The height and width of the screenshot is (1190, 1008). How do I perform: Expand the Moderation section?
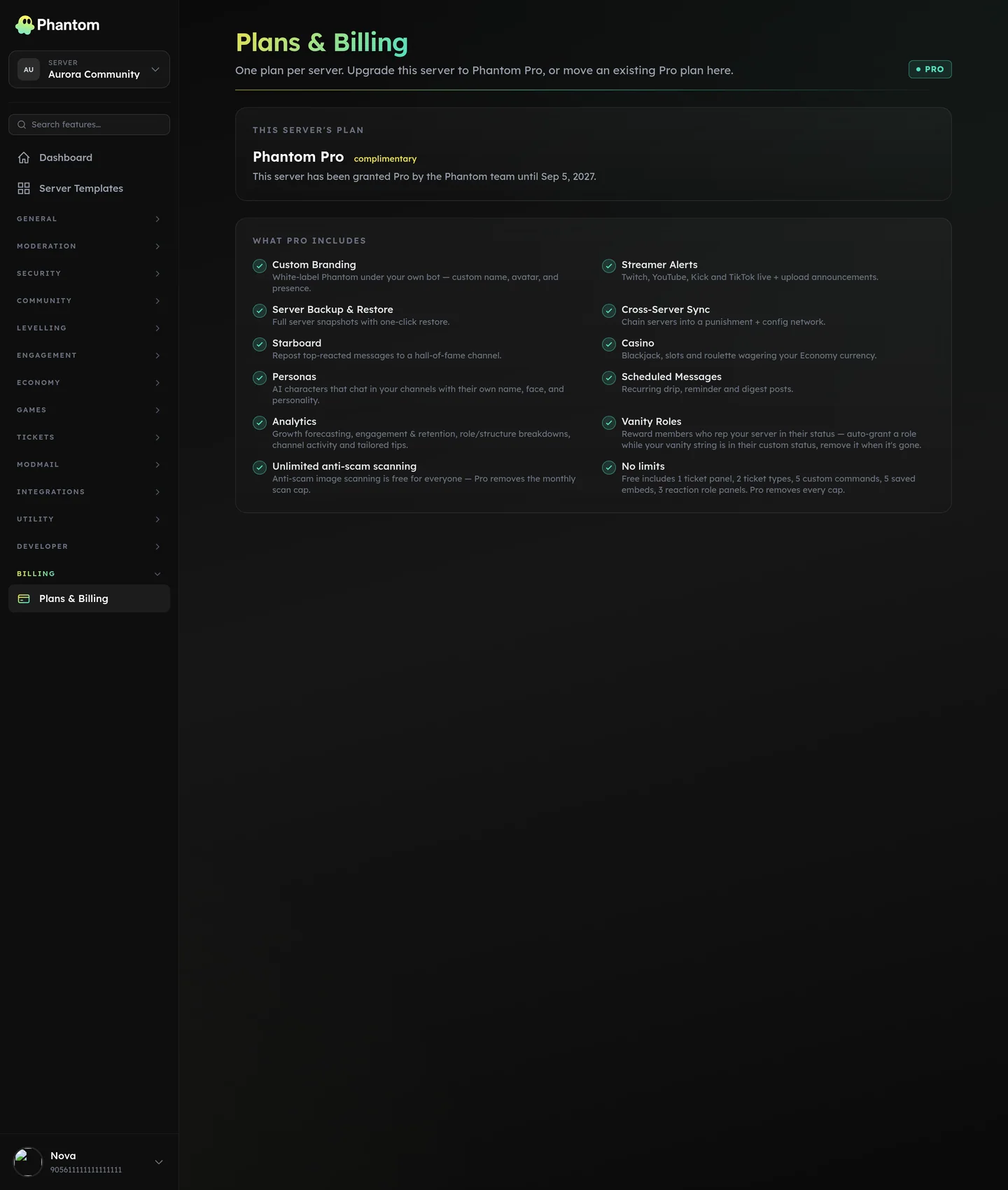click(x=89, y=246)
